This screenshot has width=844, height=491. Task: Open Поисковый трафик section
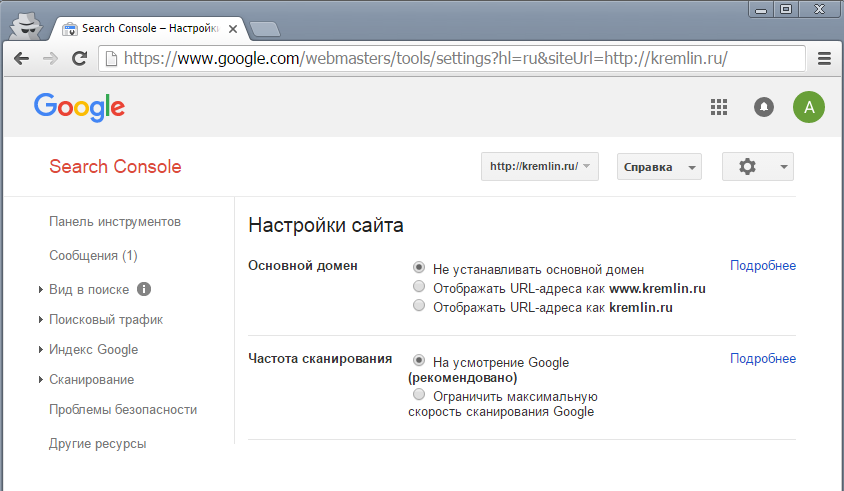point(106,320)
